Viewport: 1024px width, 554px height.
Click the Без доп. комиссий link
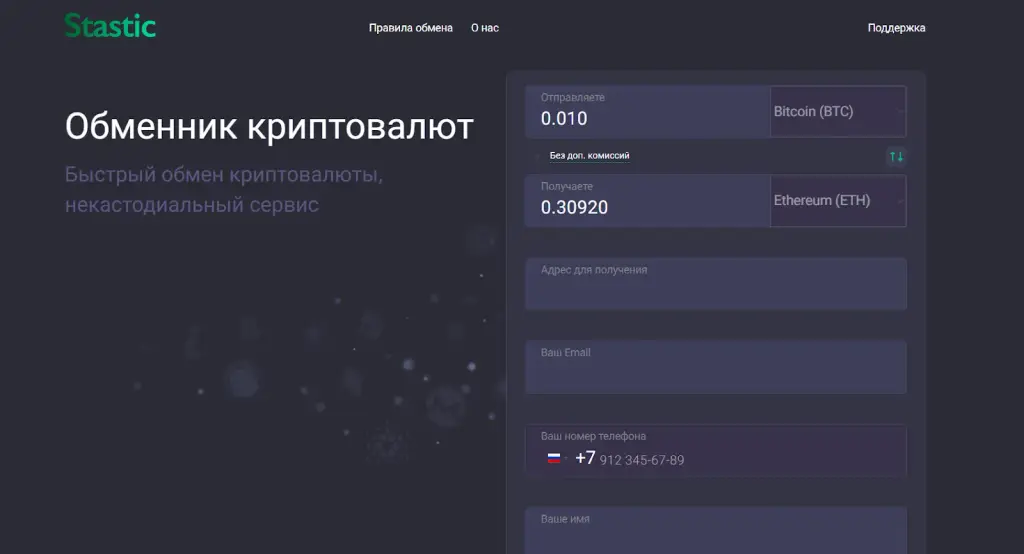tap(589, 155)
